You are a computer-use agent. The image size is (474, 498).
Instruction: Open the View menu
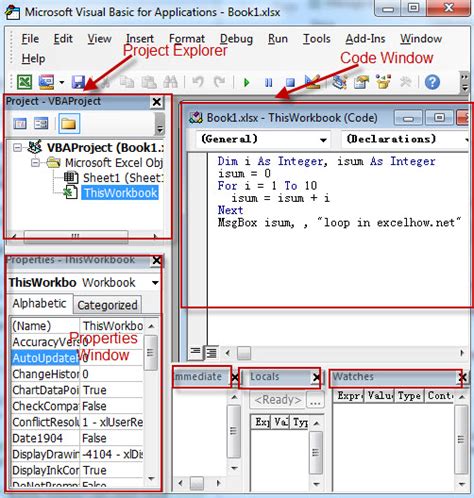click(99, 39)
